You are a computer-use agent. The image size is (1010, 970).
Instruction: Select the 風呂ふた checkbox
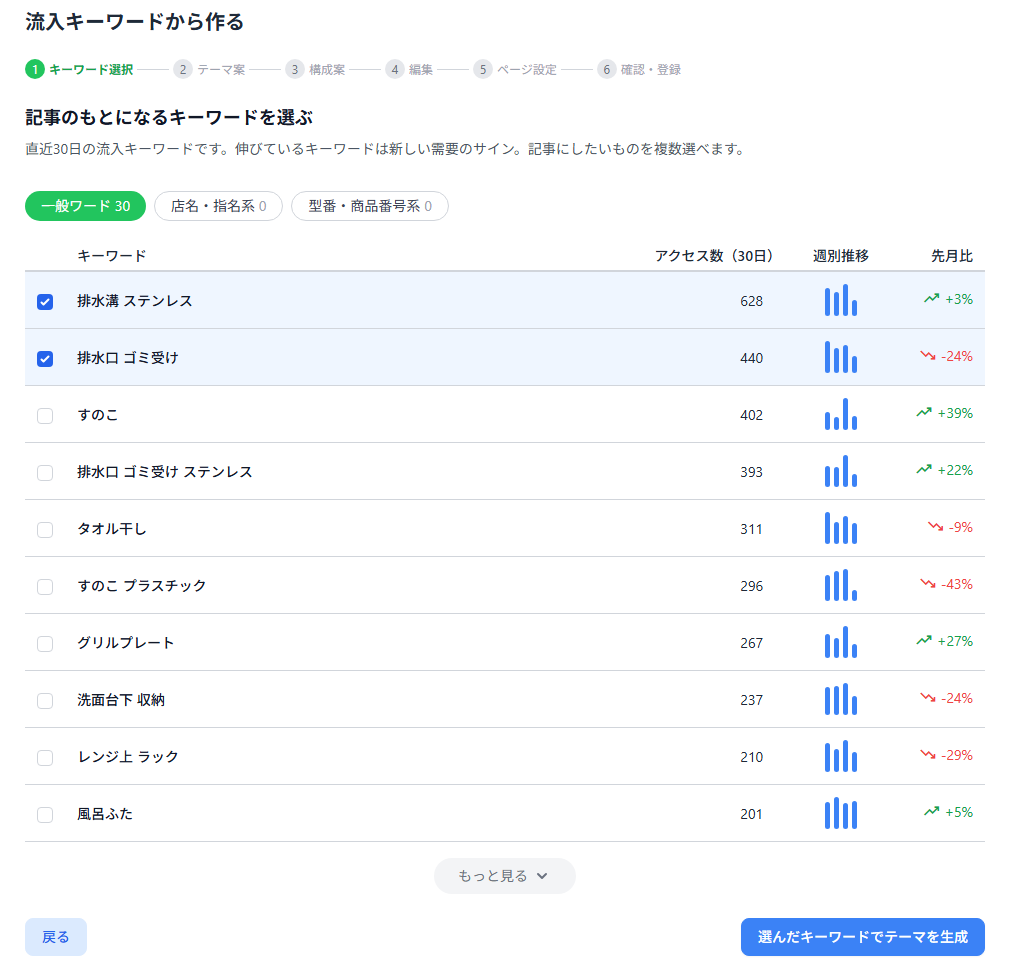point(45,815)
